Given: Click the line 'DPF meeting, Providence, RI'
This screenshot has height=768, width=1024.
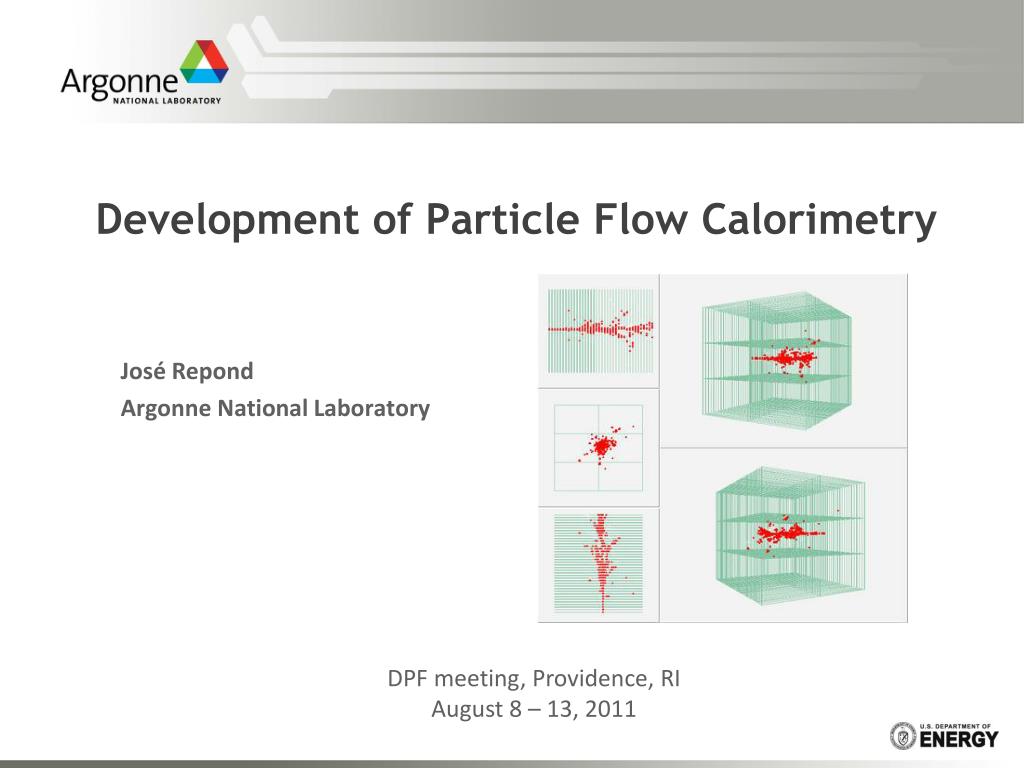Looking at the screenshot, I should tap(534, 679).
